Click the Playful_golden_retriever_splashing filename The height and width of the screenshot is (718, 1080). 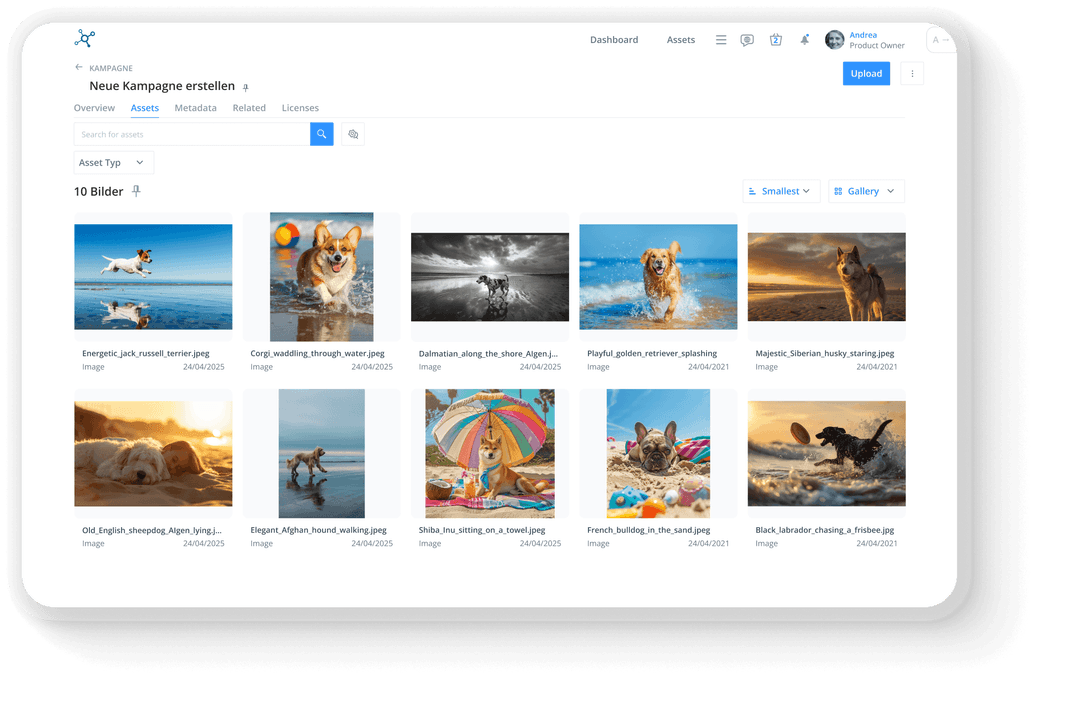652,353
